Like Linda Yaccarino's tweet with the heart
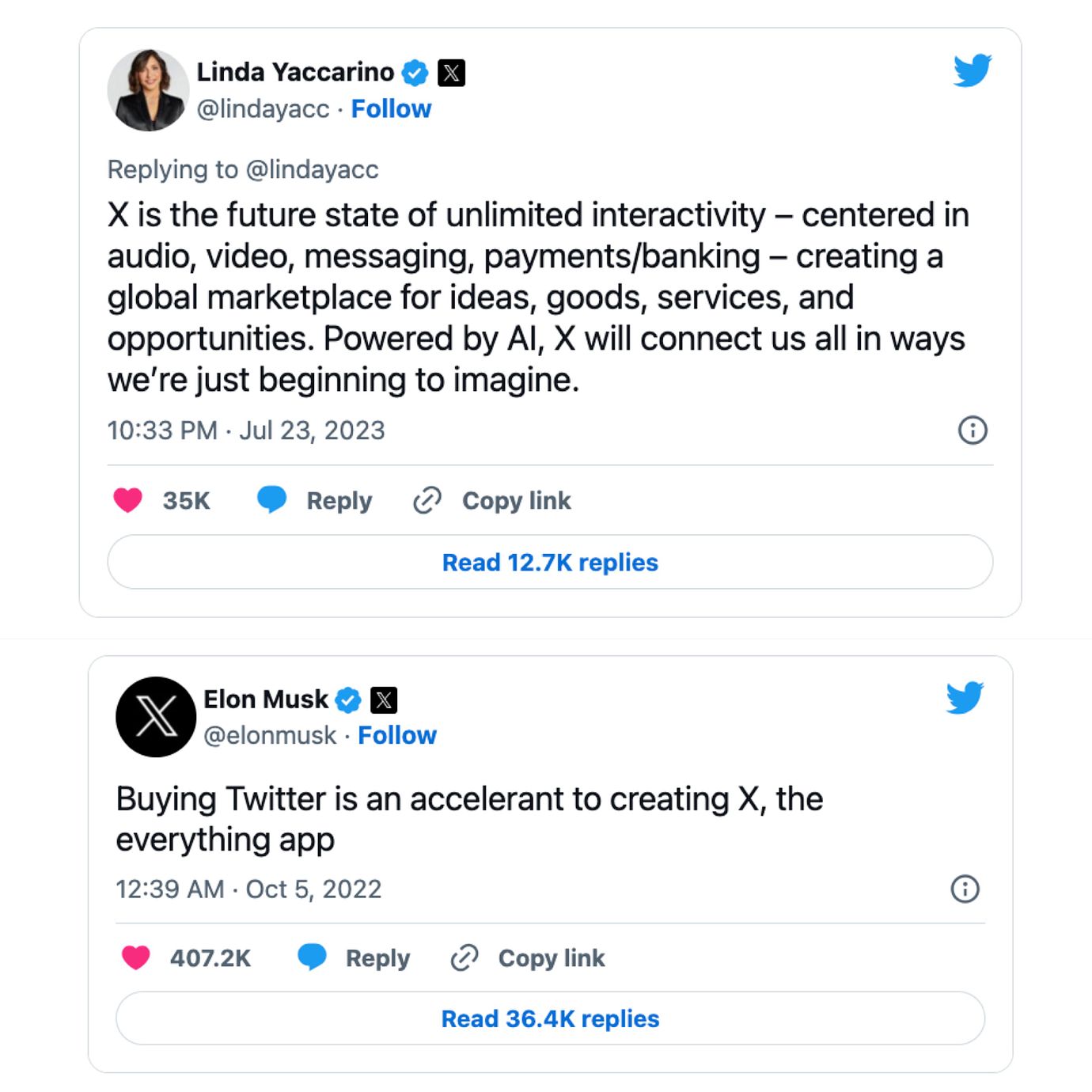This screenshot has height=1092, width=1092. point(128,500)
